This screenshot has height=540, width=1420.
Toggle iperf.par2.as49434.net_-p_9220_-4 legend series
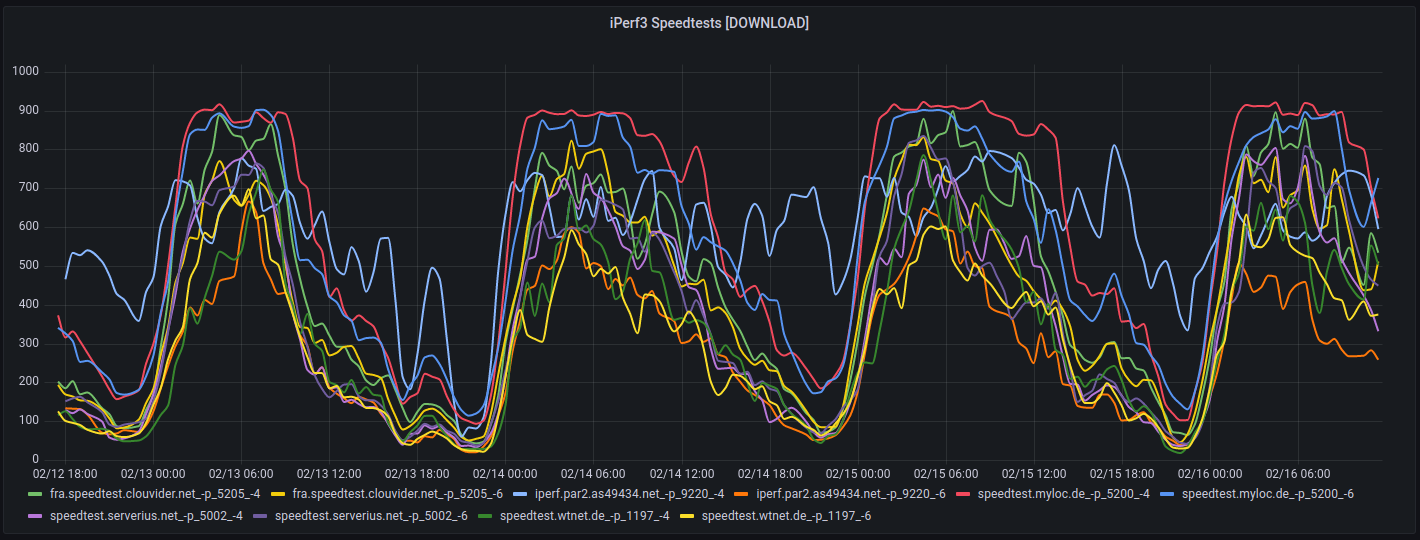[631, 494]
